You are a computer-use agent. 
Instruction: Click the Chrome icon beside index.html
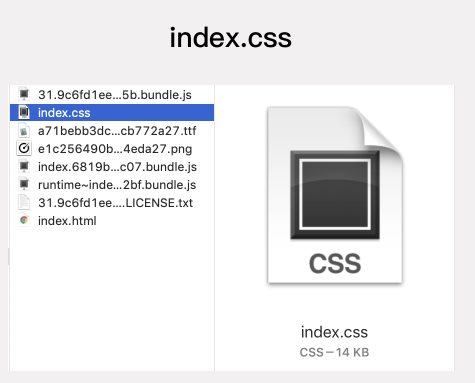click(x=24, y=220)
